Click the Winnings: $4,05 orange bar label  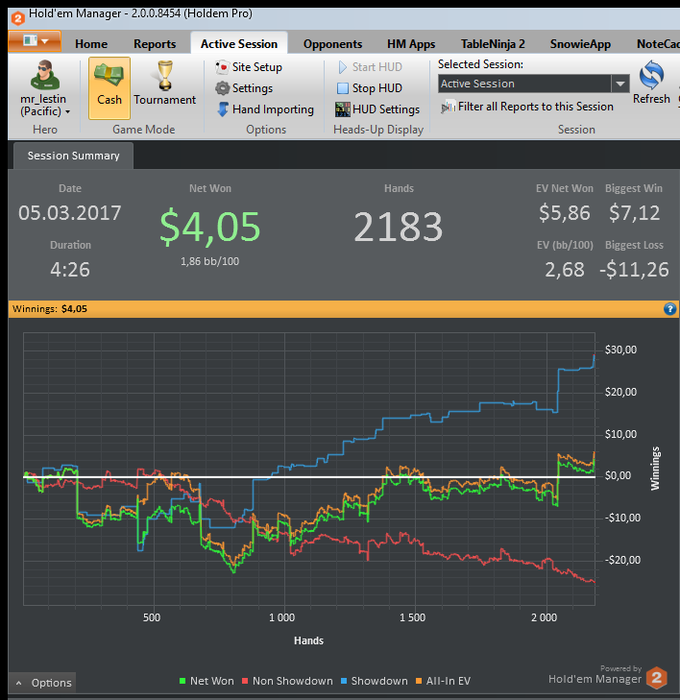[50, 309]
